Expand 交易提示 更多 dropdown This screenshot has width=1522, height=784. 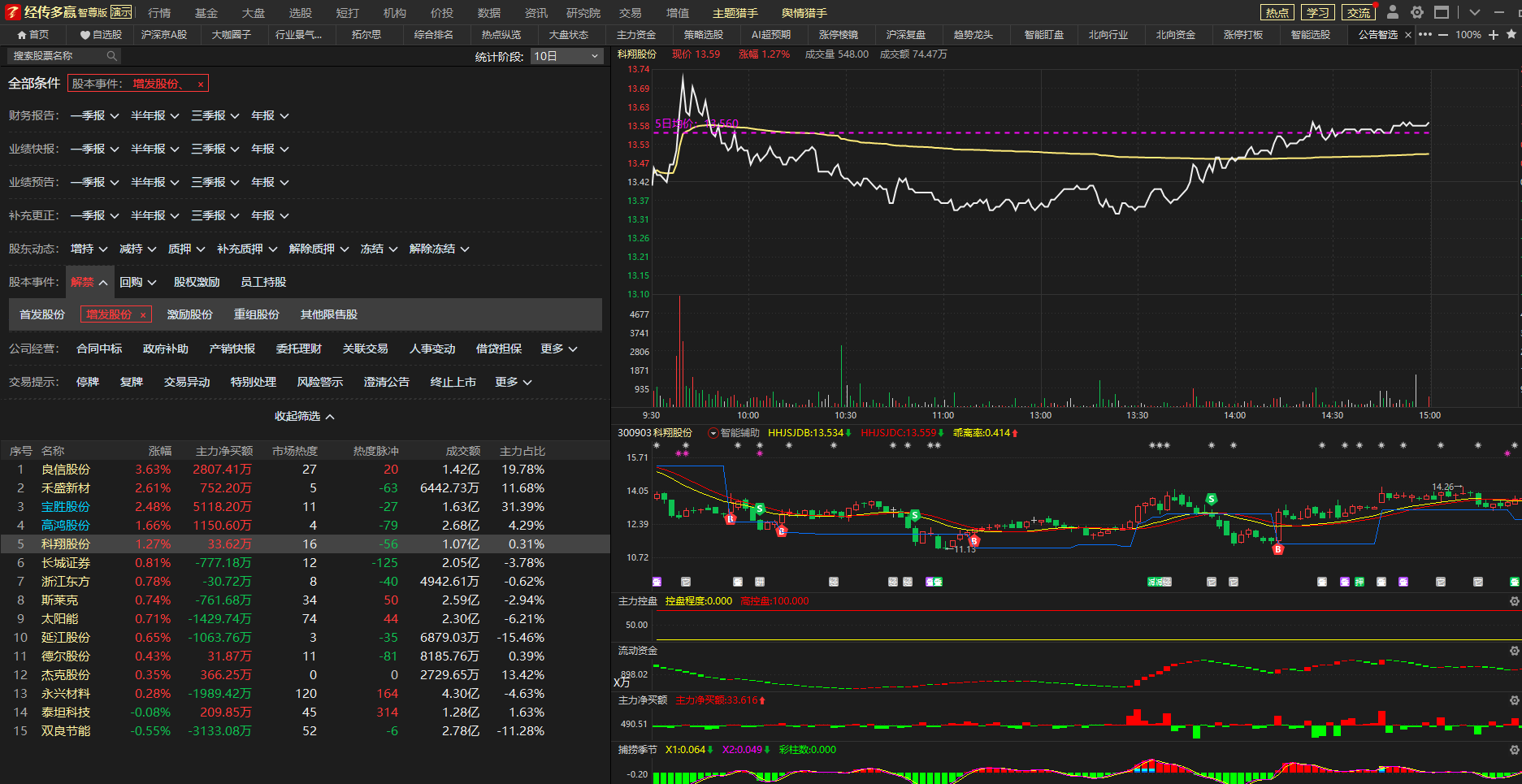coord(514,382)
